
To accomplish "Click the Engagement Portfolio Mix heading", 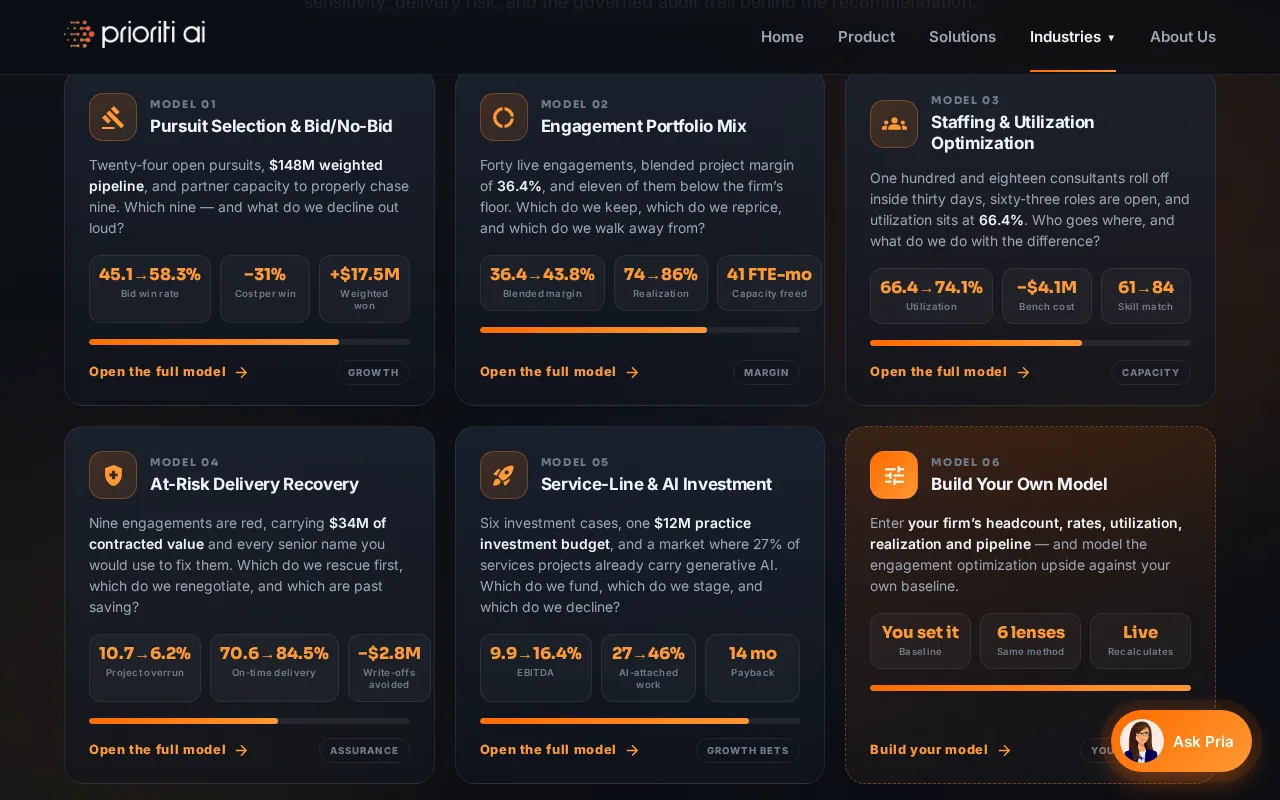I will (644, 126).
